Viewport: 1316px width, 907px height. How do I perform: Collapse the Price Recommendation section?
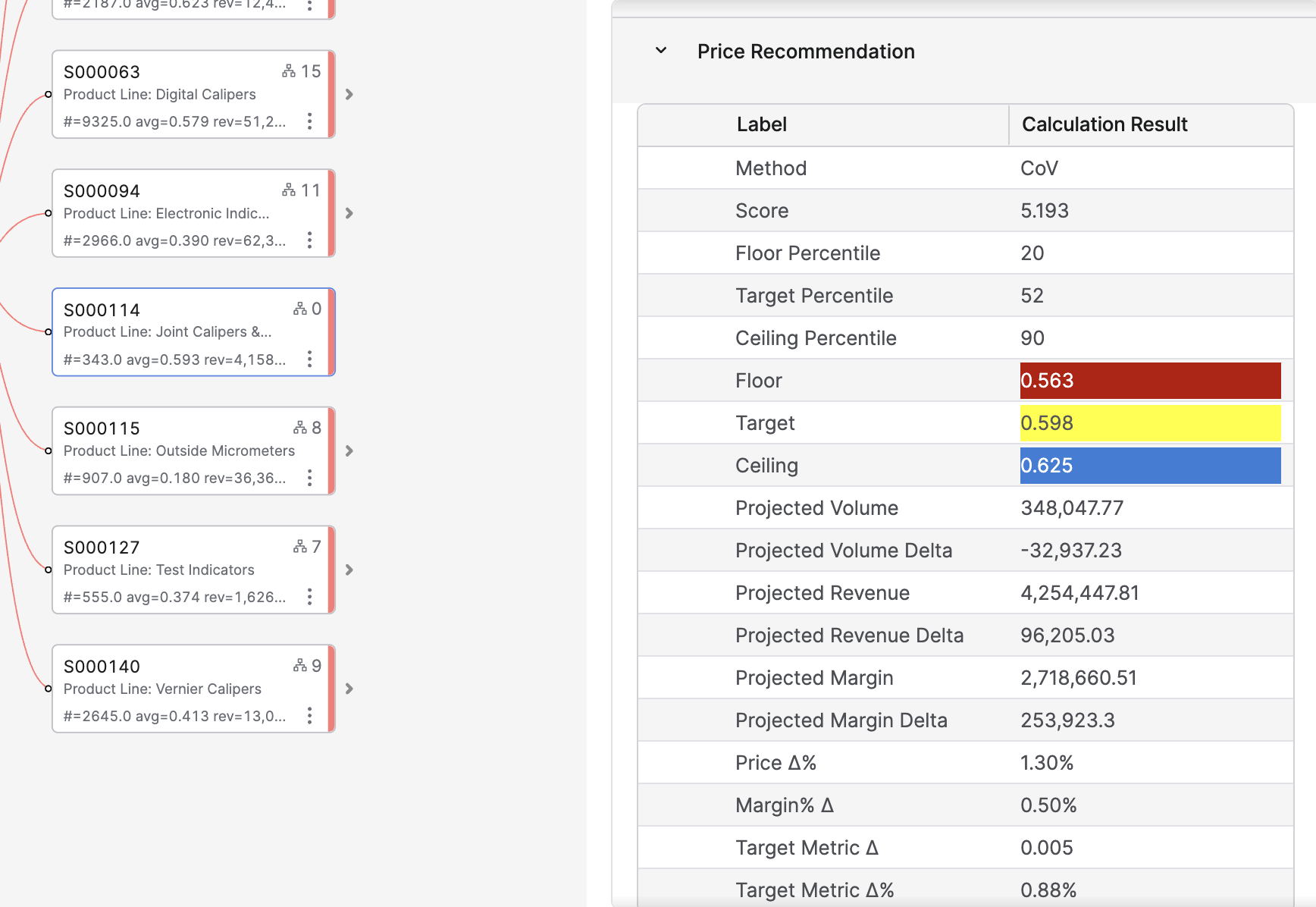[x=661, y=50]
